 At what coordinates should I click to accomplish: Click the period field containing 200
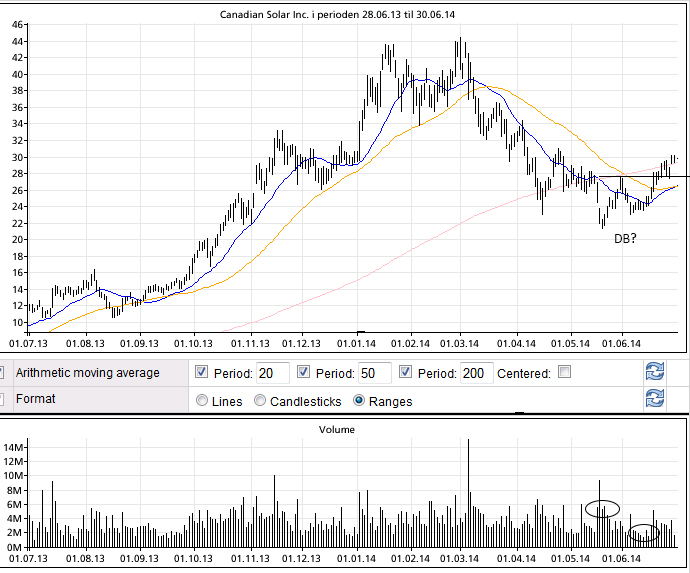[x=476, y=373]
